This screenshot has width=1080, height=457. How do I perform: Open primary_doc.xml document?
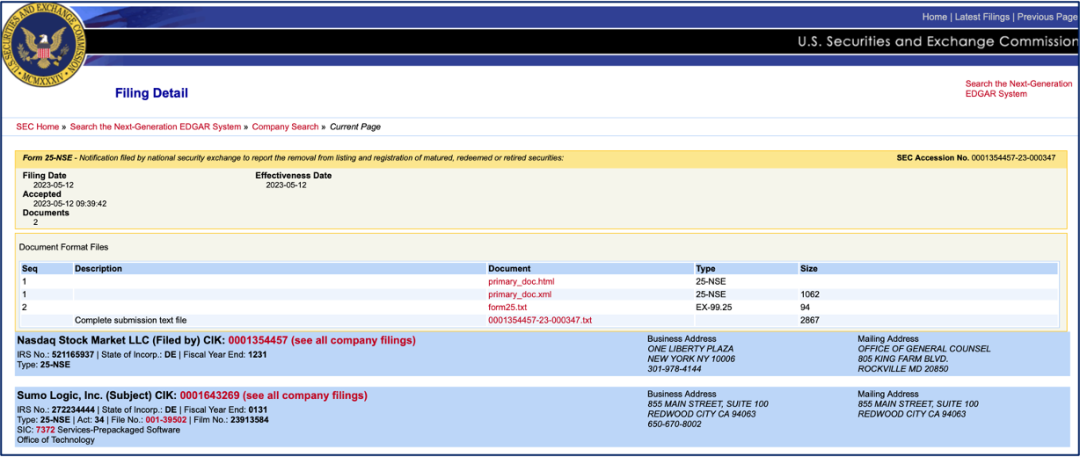click(519, 294)
